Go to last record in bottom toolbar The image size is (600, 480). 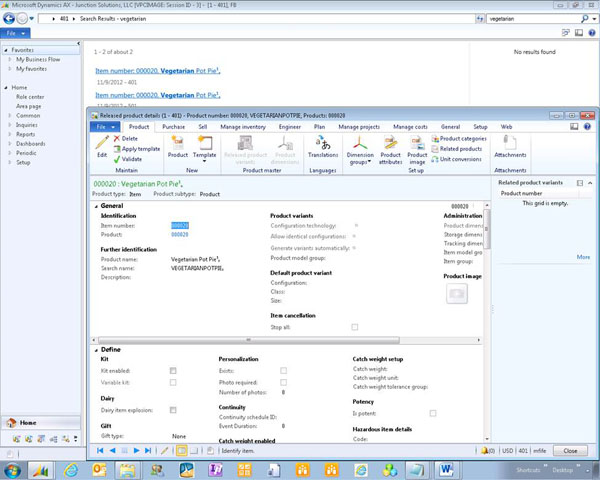tap(148, 451)
